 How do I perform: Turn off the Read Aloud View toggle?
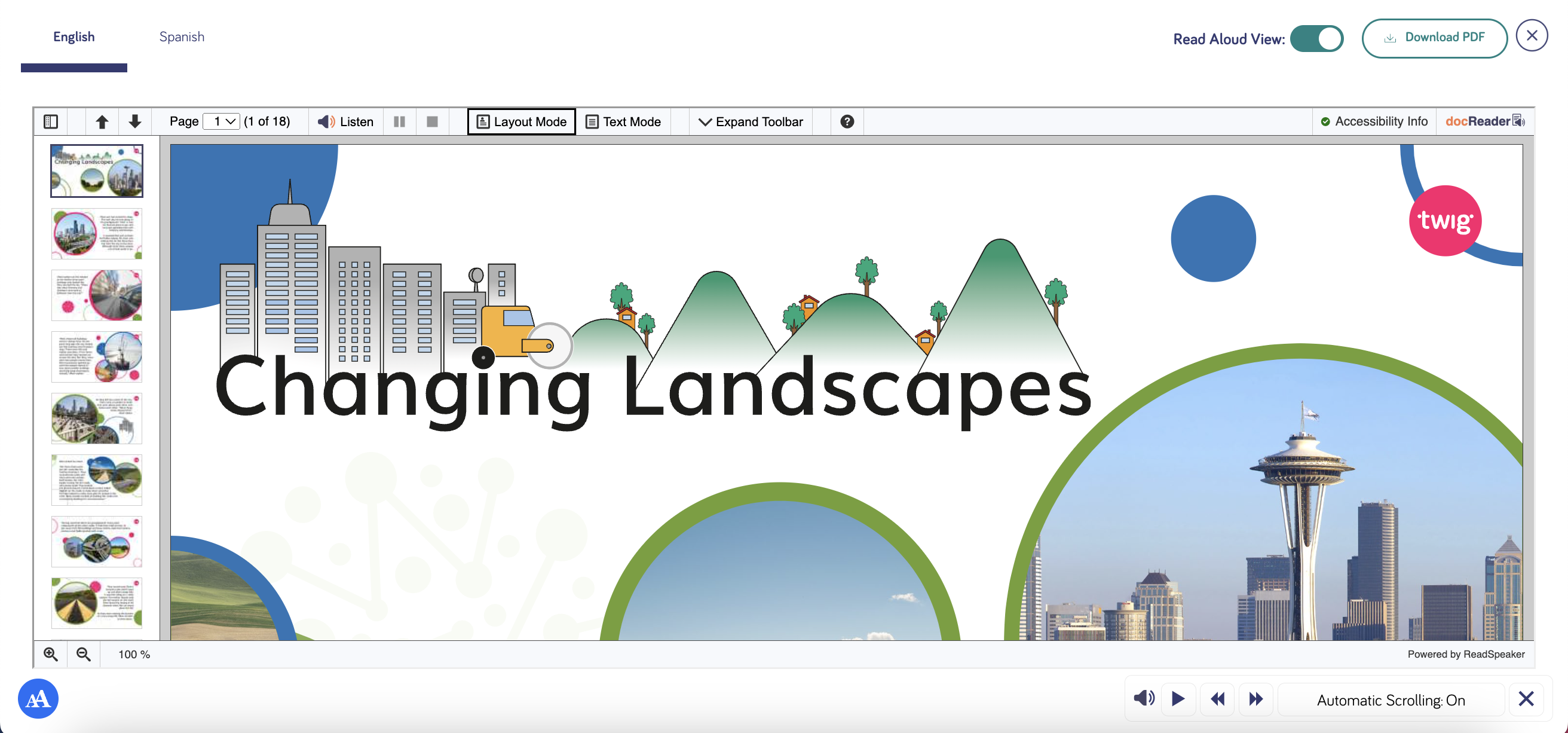pyautogui.click(x=1316, y=39)
